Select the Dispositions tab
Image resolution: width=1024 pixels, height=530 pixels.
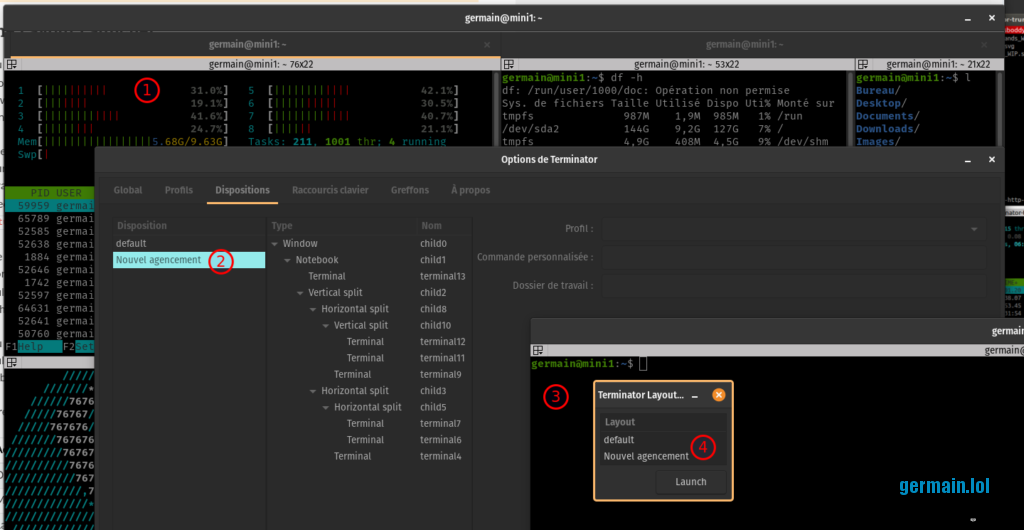pos(242,190)
